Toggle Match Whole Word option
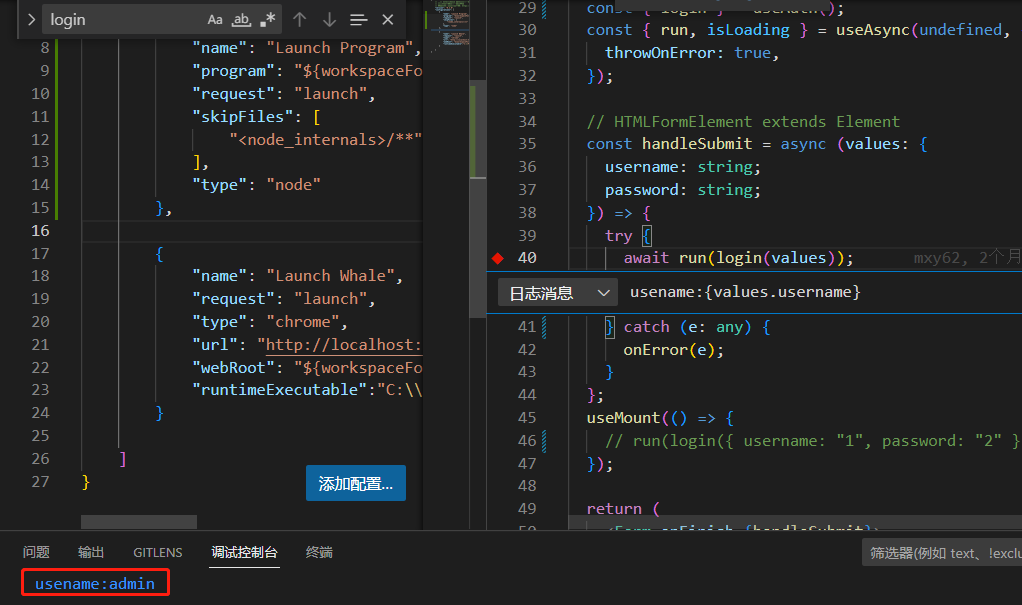Screen dimensions: 1022x605 (x=241, y=20)
